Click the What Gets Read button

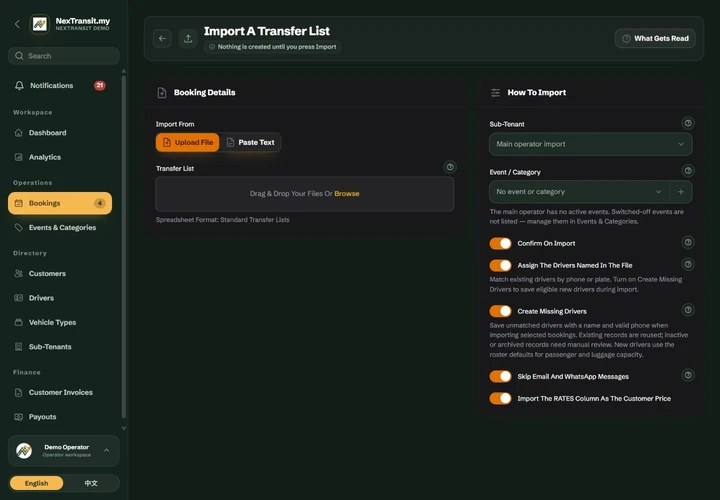pos(655,39)
